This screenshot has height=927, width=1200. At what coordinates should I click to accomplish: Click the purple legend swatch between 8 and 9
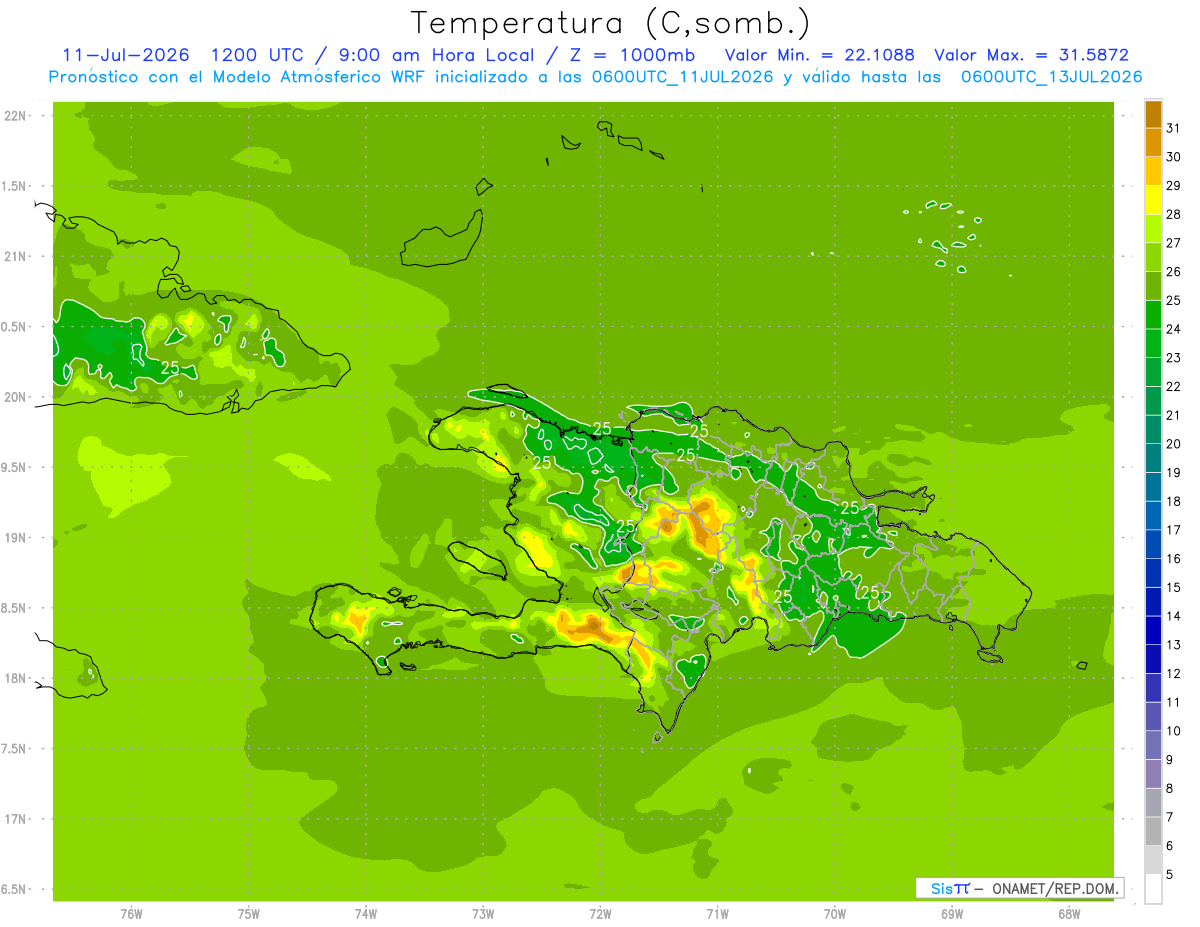coord(1153,774)
